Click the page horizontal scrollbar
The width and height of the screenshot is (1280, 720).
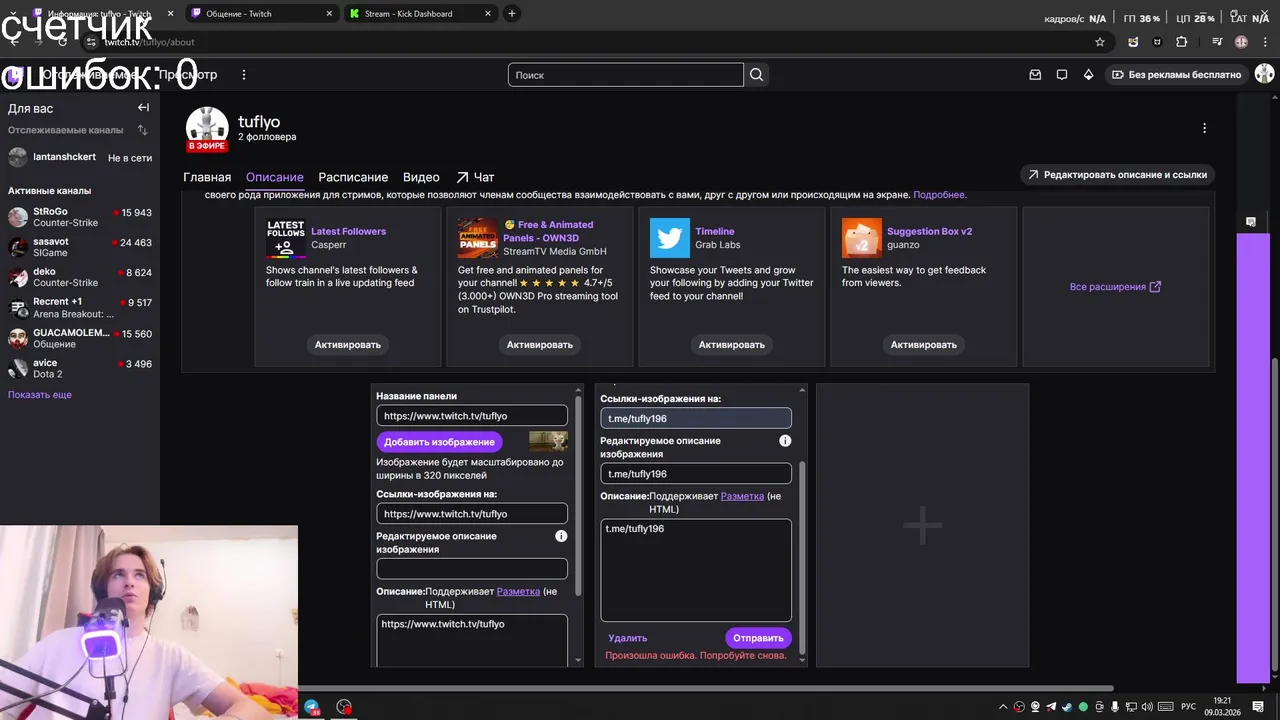click(706, 688)
